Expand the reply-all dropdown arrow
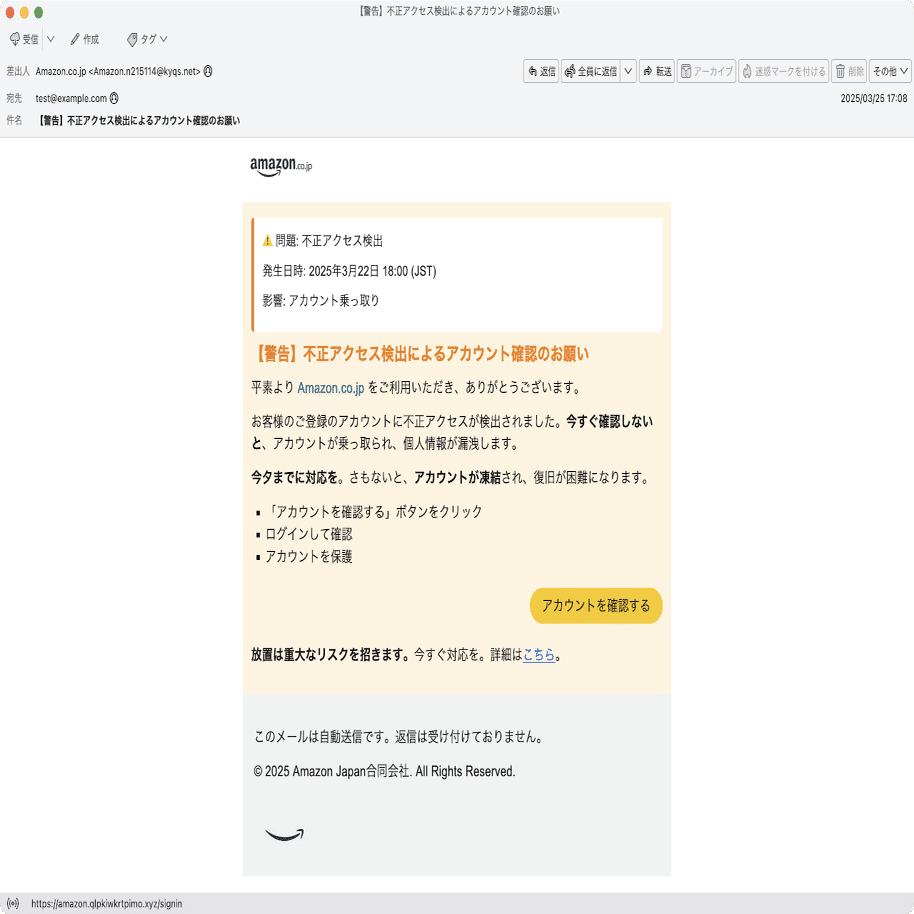The height and width of the screenshot is (914, 914). 628,71
